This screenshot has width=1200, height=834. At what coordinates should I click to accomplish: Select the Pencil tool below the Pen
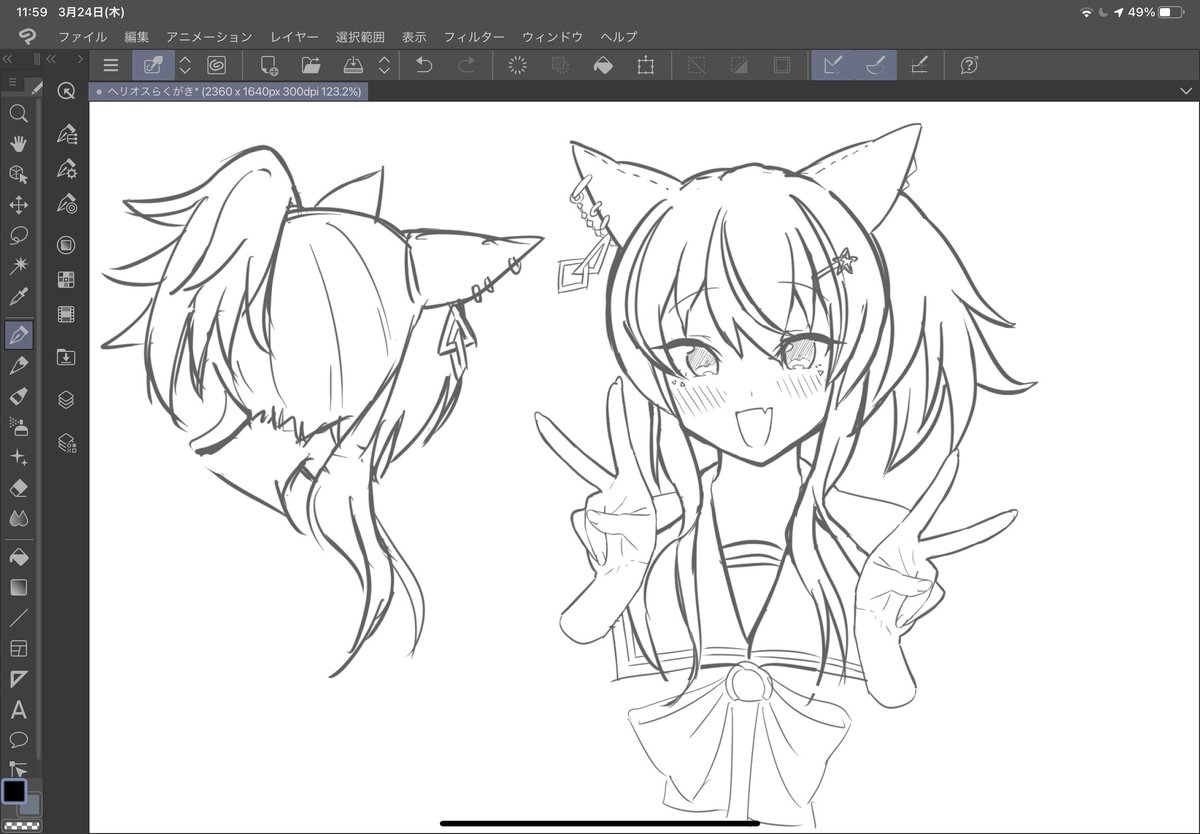18,366
